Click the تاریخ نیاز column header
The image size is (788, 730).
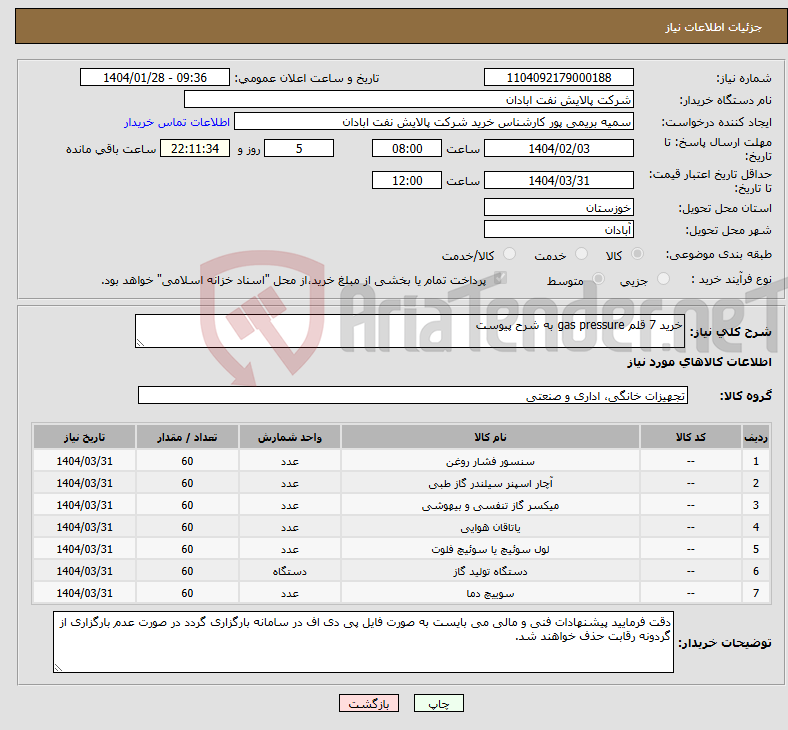click(x=84, y=437)
